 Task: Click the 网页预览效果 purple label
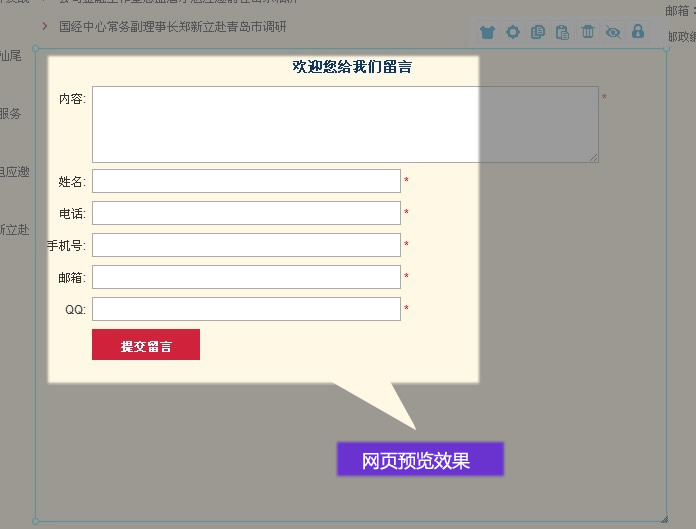coord(420,460)
